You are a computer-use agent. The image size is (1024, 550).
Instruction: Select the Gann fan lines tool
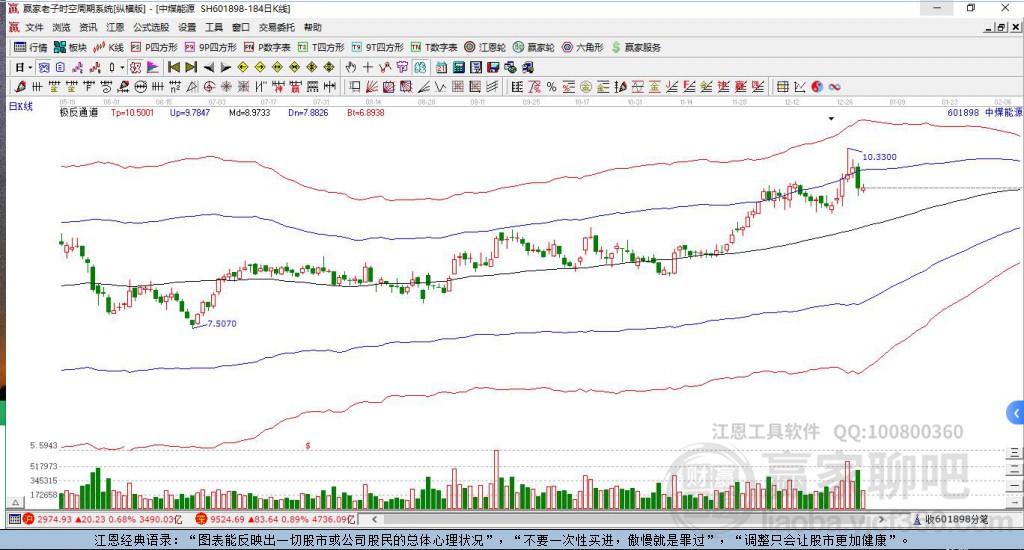[372, 86]
